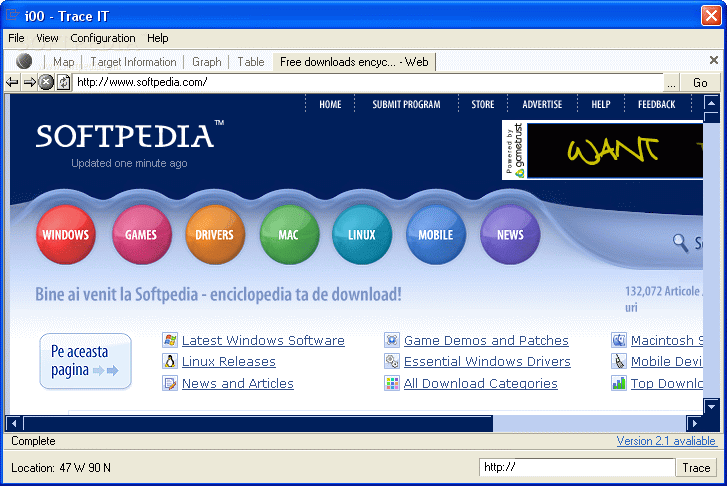727x486 pixels.
Task: Click the browser forward arrow icon
Action: click(30, 83)
